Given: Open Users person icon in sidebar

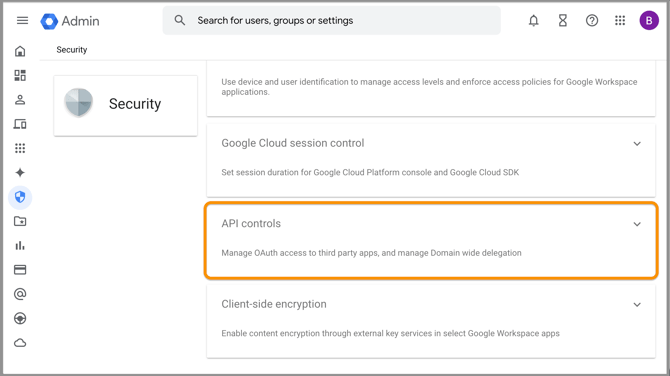Looking at the screenshot, I should (x=20, y=100).
